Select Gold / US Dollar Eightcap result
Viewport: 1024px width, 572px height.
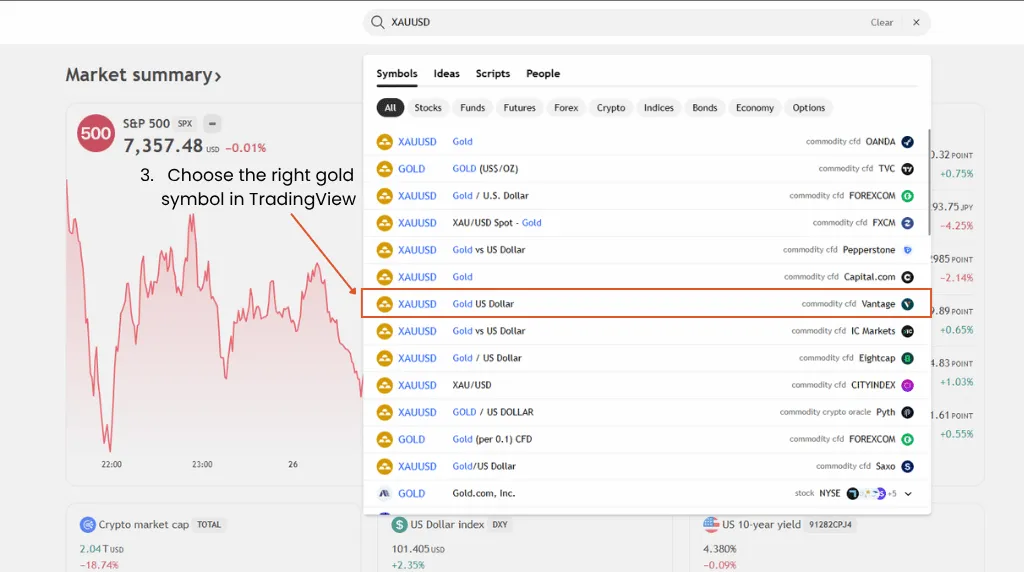click(647, 358)
